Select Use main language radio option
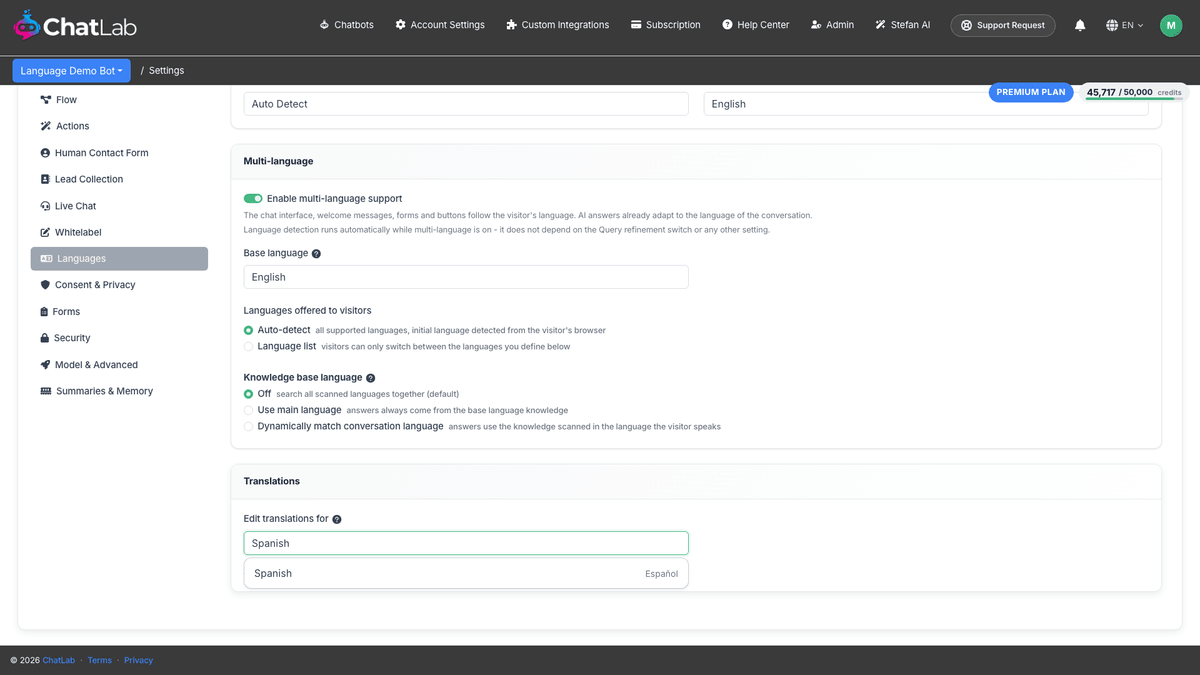 [x=249, y=410]
